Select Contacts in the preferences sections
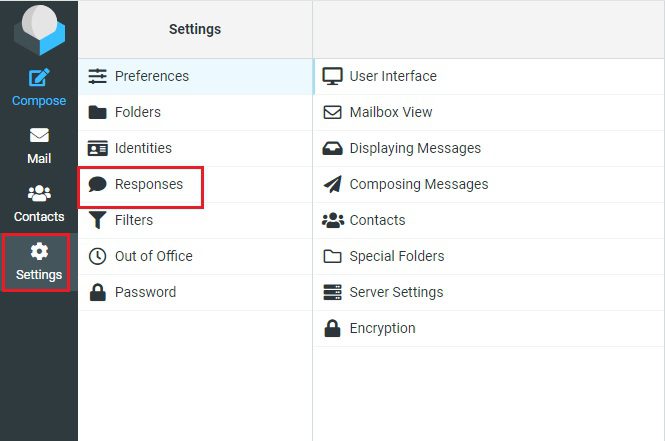This screenshot has height=441, width=665. click(x=489, y=220)
